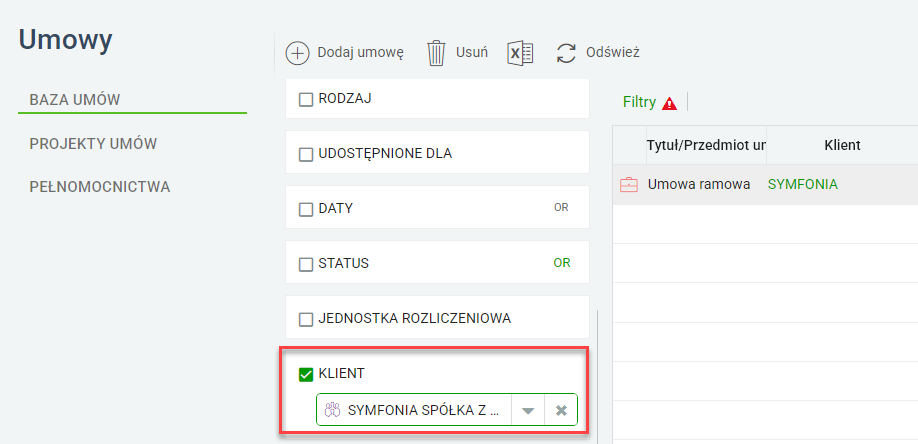Viewport: 918px width, 444px height.
Task: Go to PEŁNOMOCNICTWA section
Action: coord(100,187)
